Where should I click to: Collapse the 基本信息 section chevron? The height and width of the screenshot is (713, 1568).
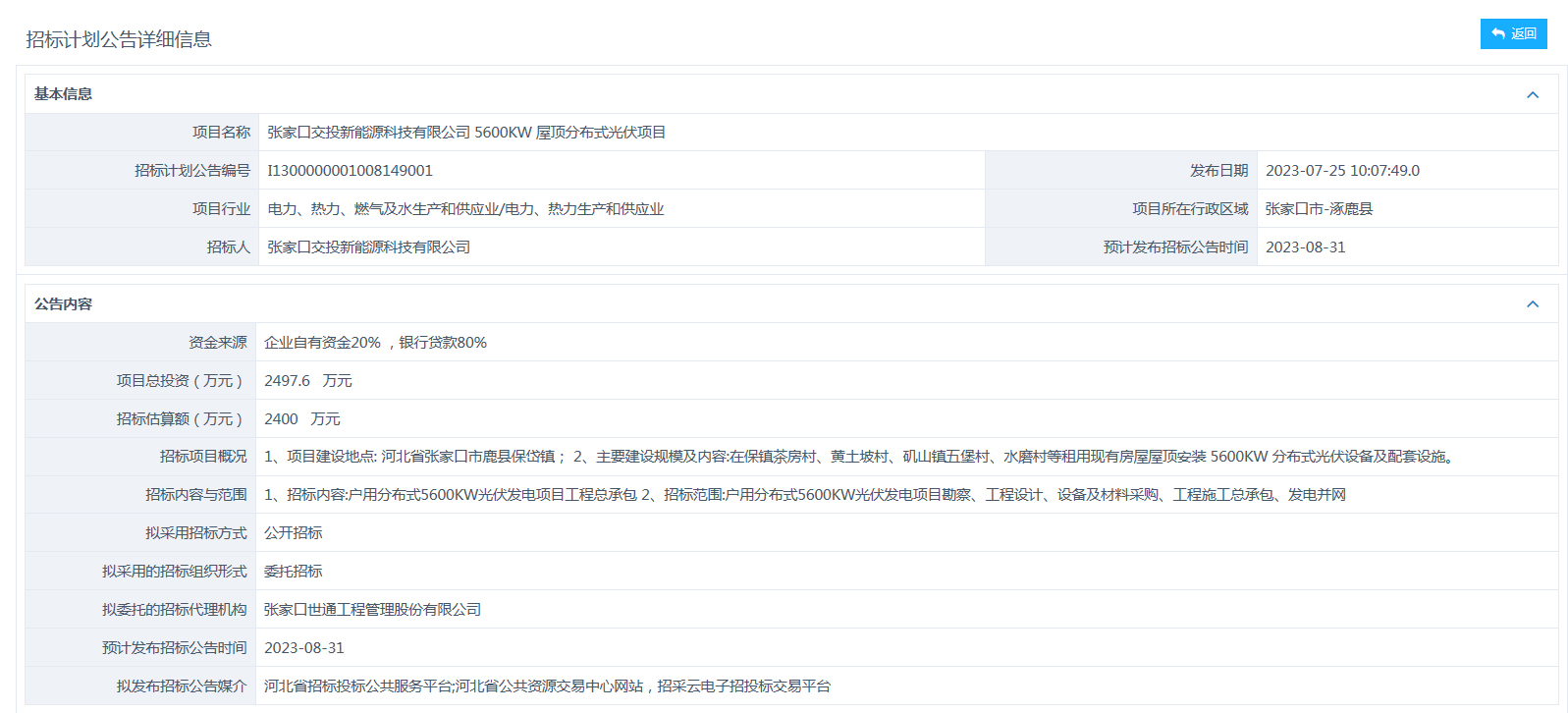(1532, 95)
